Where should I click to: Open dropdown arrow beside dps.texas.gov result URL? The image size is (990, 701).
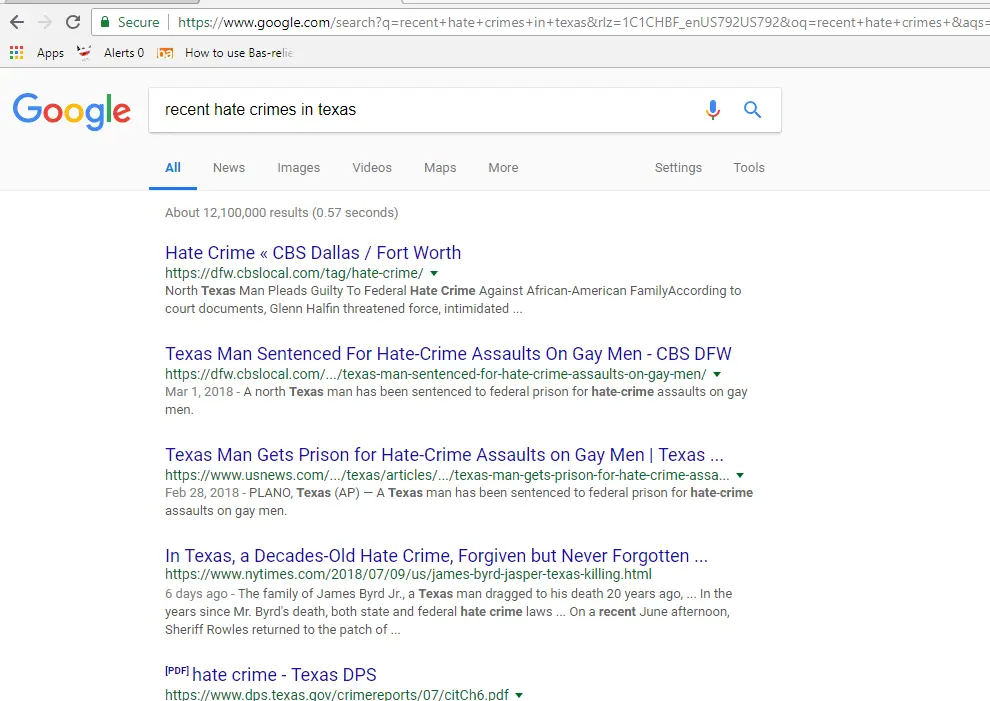519,695
